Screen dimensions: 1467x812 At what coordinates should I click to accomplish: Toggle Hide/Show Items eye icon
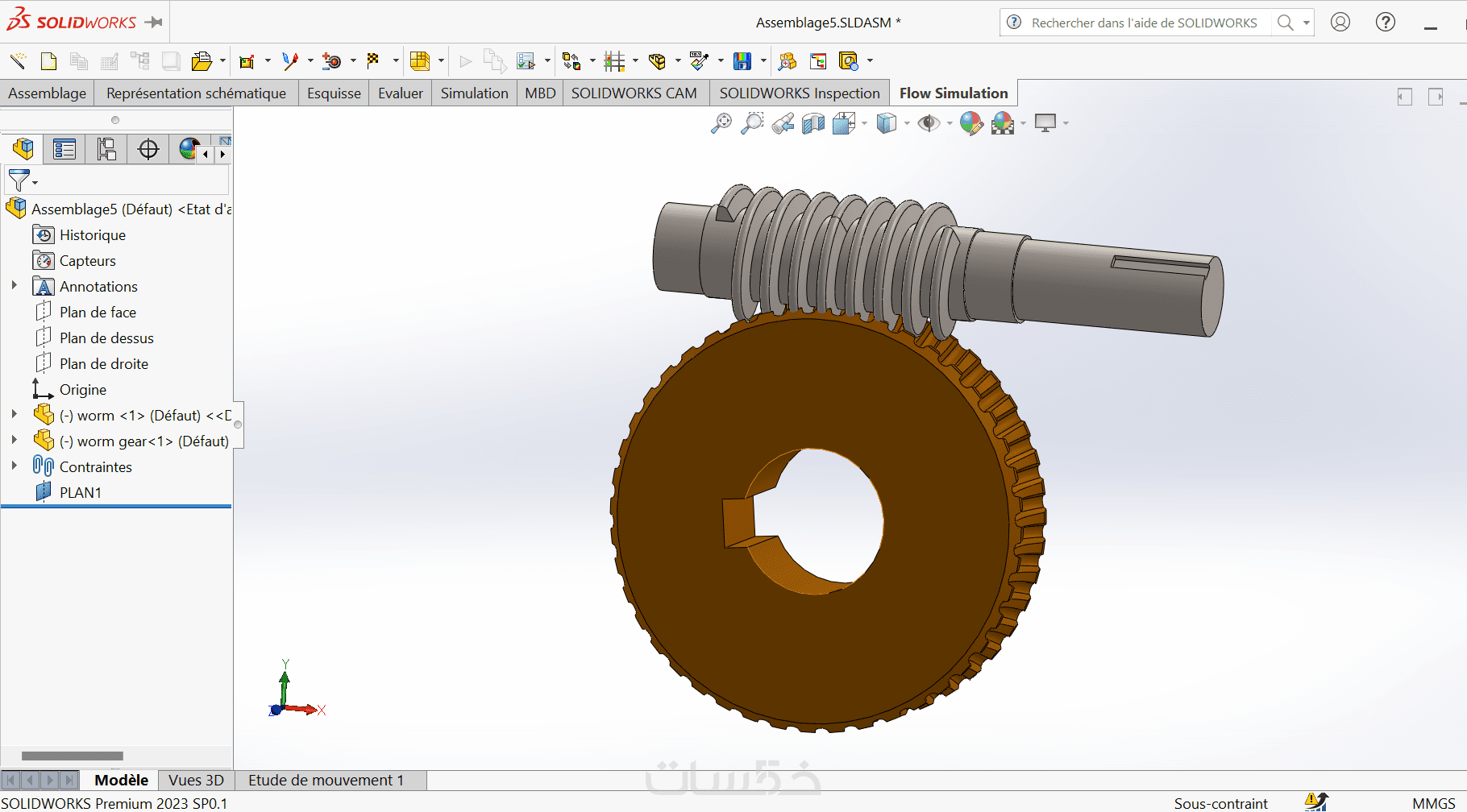(x=929, y=123)
